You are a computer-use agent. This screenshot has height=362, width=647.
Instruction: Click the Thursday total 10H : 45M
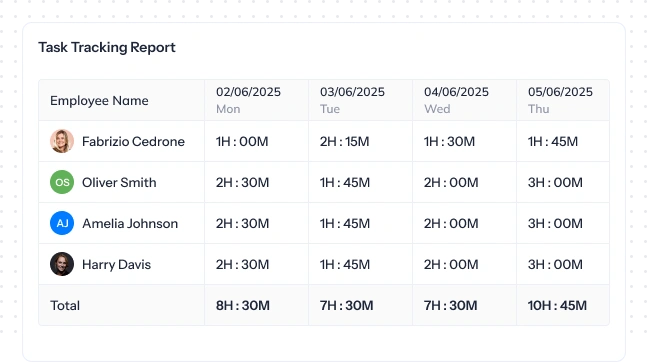pyautogui.click(x=557, y=305)
